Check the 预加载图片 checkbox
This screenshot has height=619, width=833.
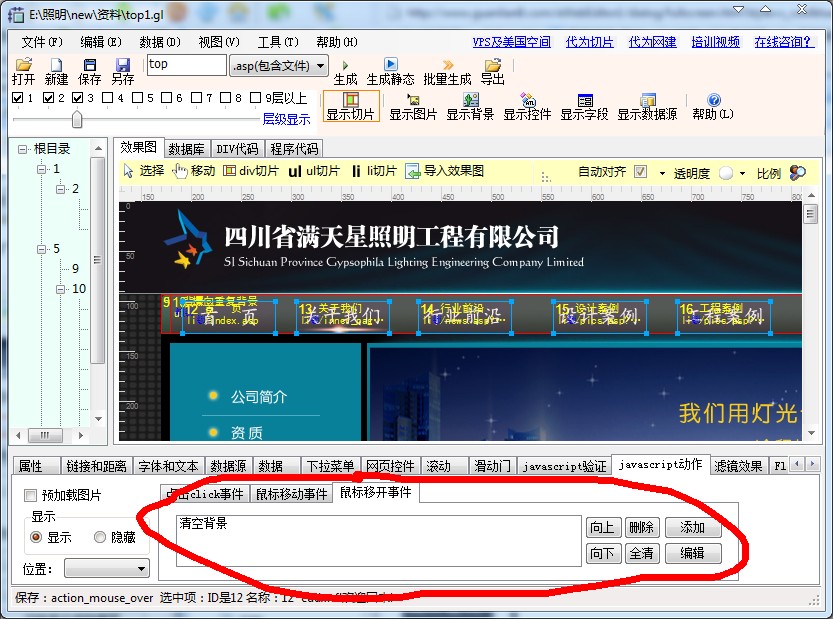pyautogui.click(x=30, y=496)
